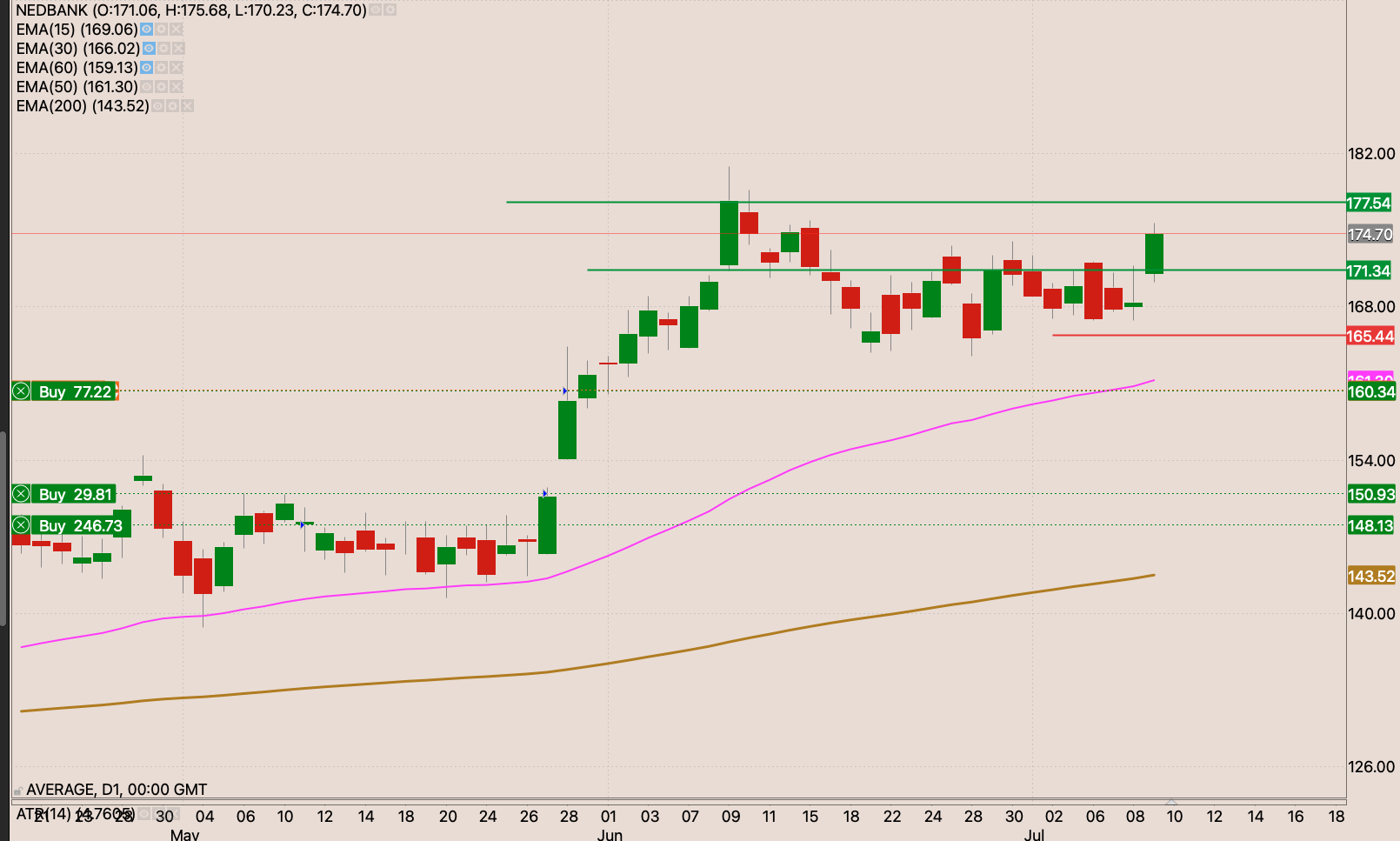Viewport: 1400px width, 841px height.
Task: Toggle visibility of EMA(60) indicator
Action: (147, 67)
